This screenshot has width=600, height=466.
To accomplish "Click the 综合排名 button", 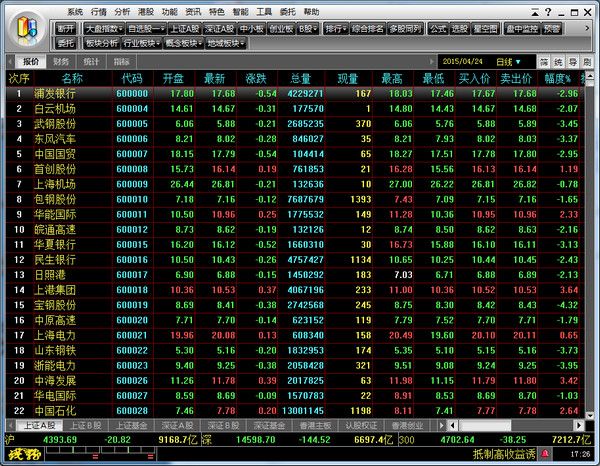I will 367,29.
